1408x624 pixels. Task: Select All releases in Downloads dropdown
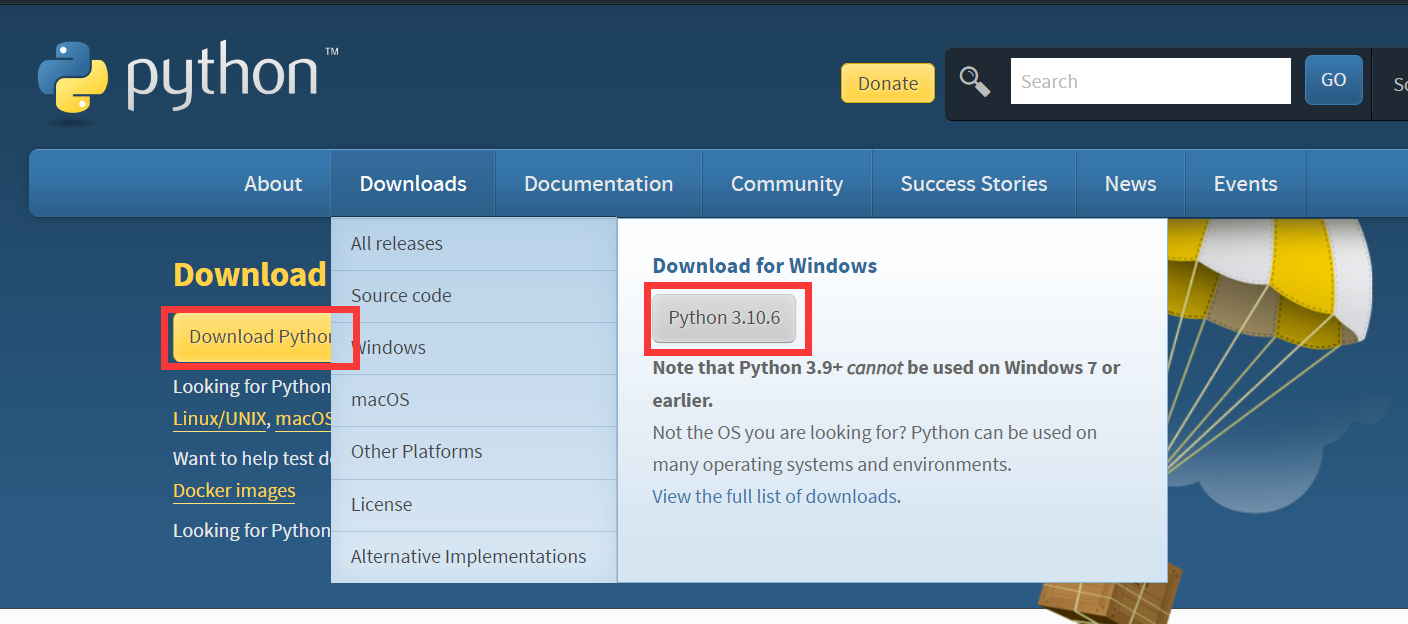click(x=474, y=244)
